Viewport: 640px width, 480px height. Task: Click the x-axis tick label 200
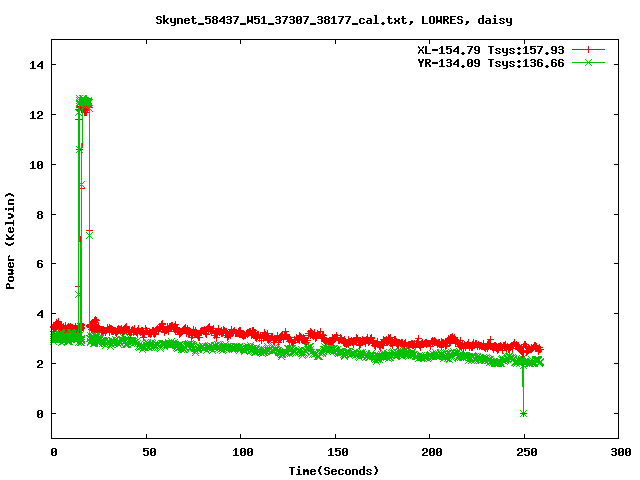tap(432, 452)
